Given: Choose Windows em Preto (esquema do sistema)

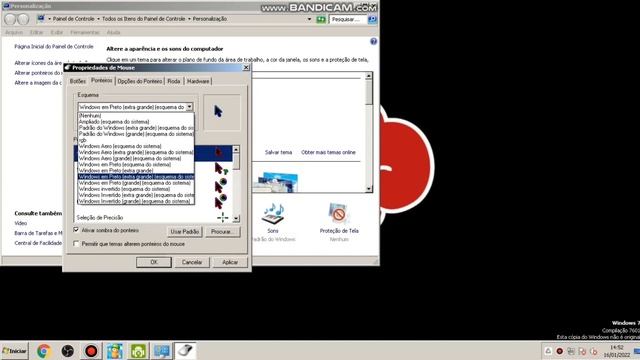Looking at the screenshot, I should (x=136, y=164).
